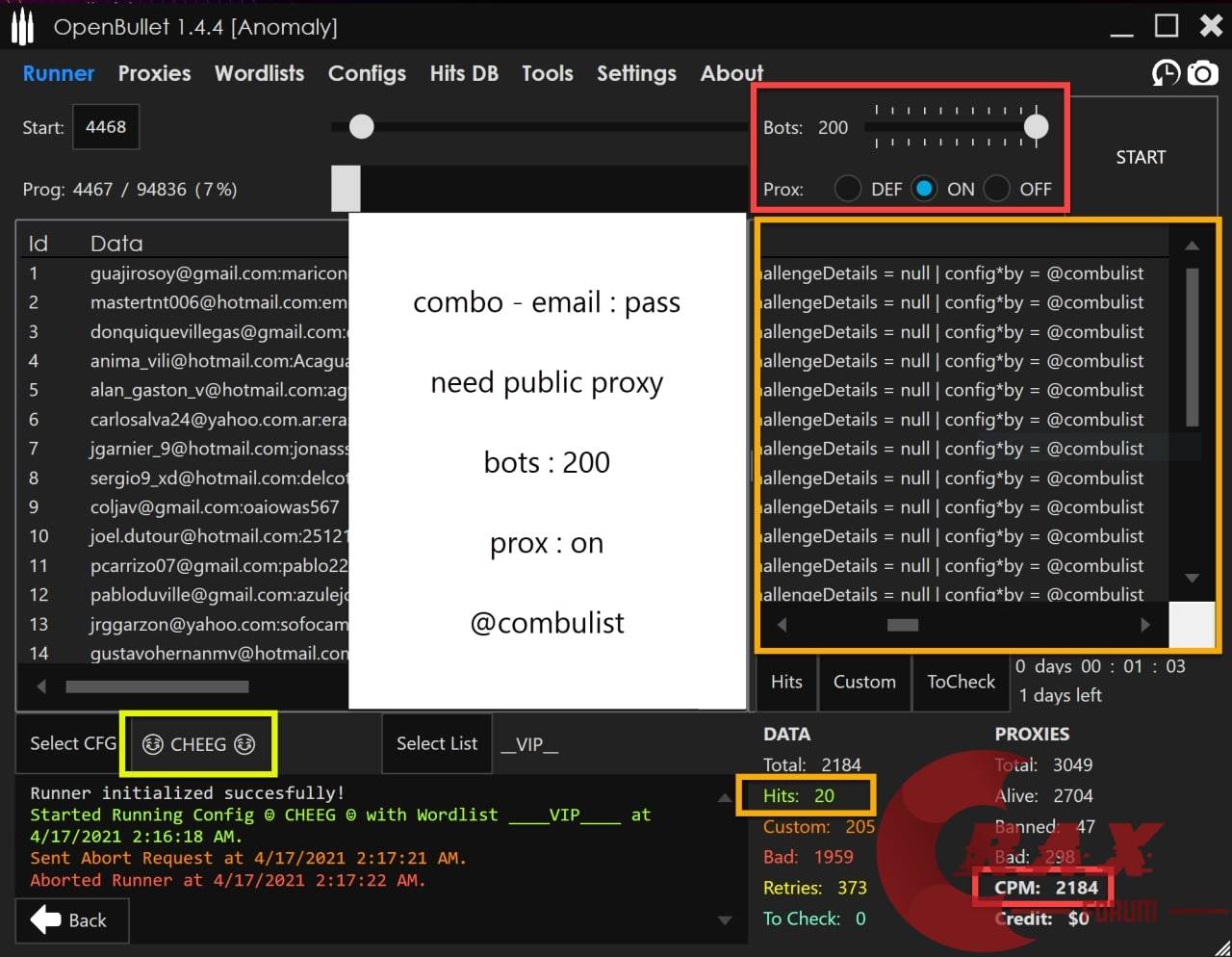Select the OFF proxy mode radio button
Image resolution: width=1232 pixels, height=957 pixels.
tap(996, 189)
